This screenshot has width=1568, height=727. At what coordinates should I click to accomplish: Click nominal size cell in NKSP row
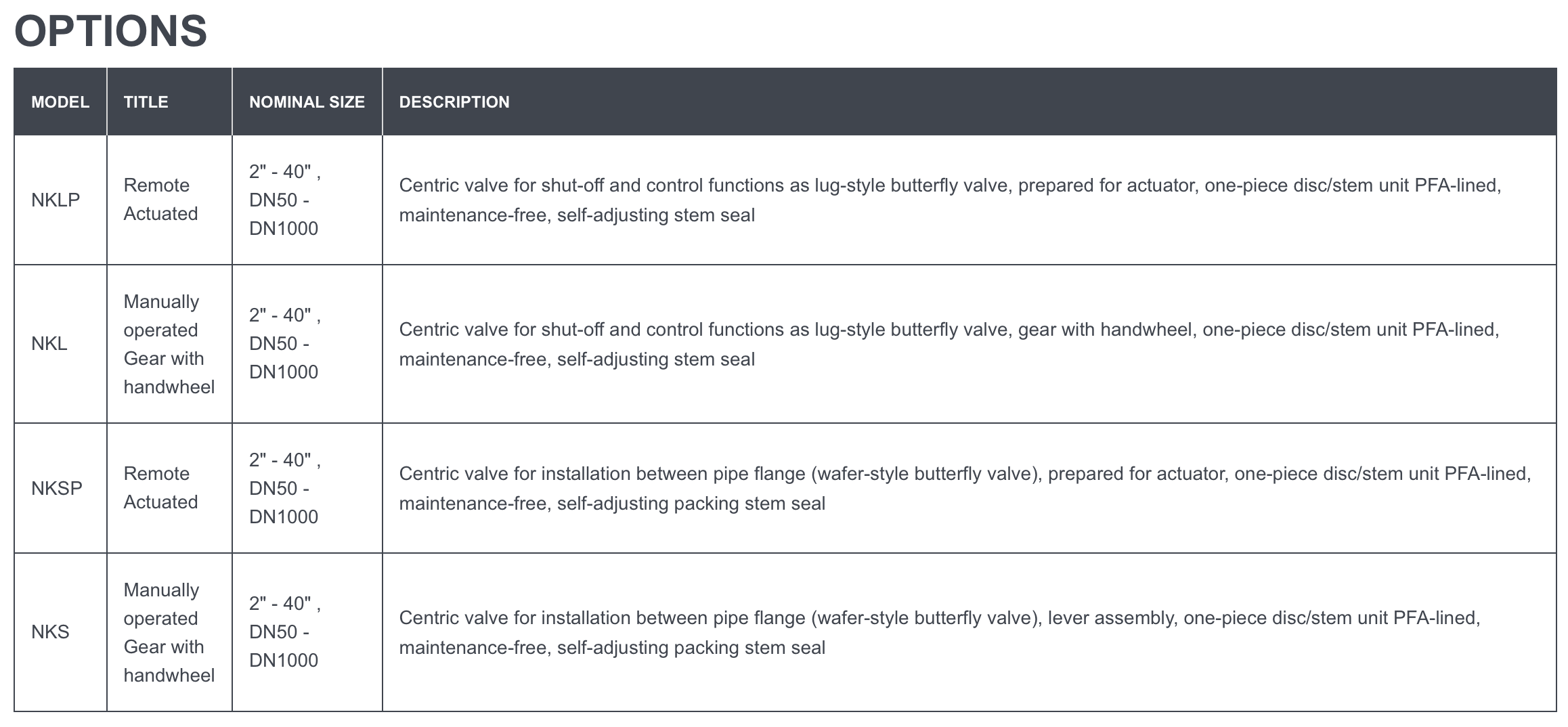[x=284, y=488]
